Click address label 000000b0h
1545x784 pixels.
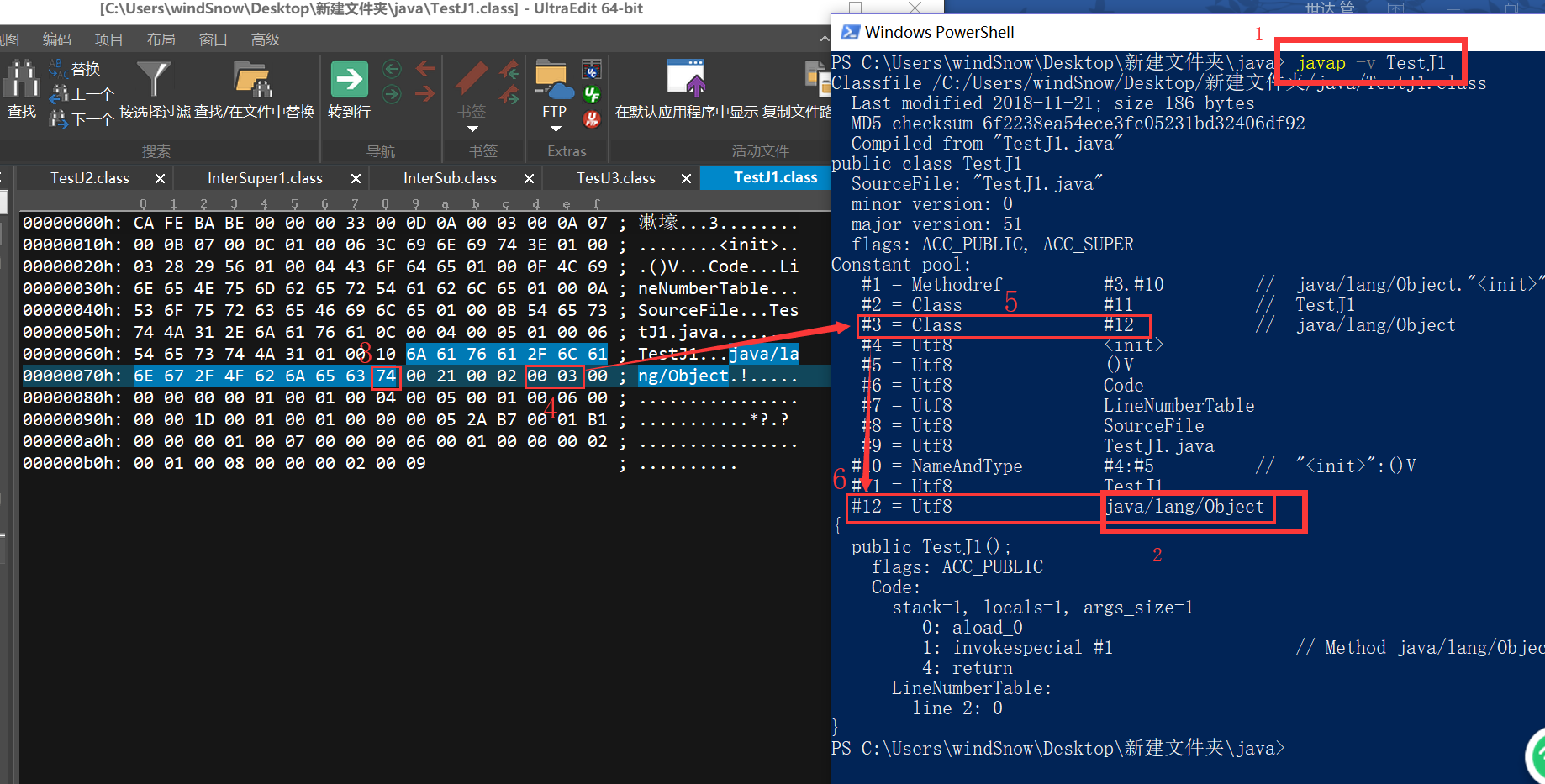[72, 463]
